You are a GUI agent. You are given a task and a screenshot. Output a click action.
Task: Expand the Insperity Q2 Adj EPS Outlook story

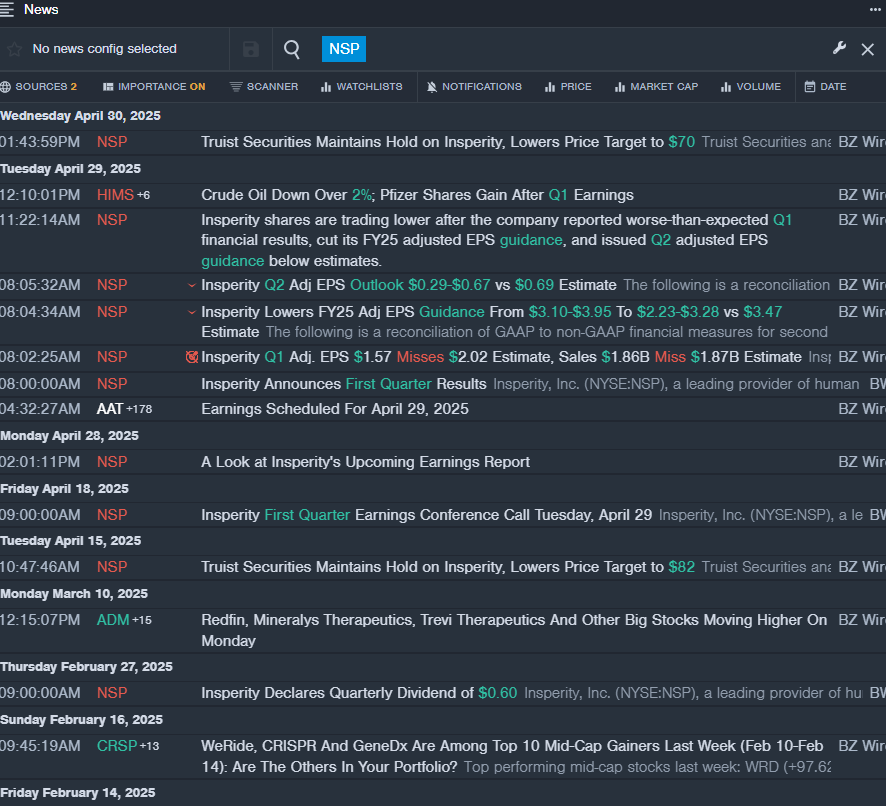192,285
